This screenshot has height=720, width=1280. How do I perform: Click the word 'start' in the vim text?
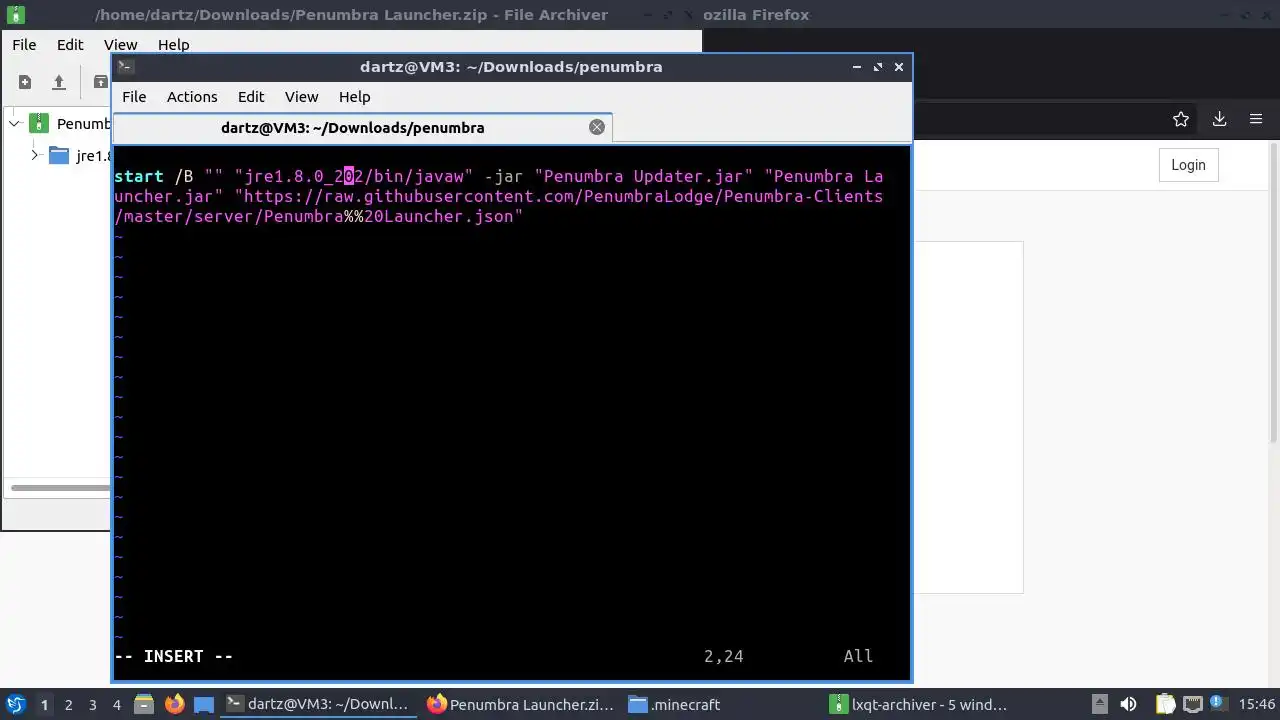tap(139, 176)
